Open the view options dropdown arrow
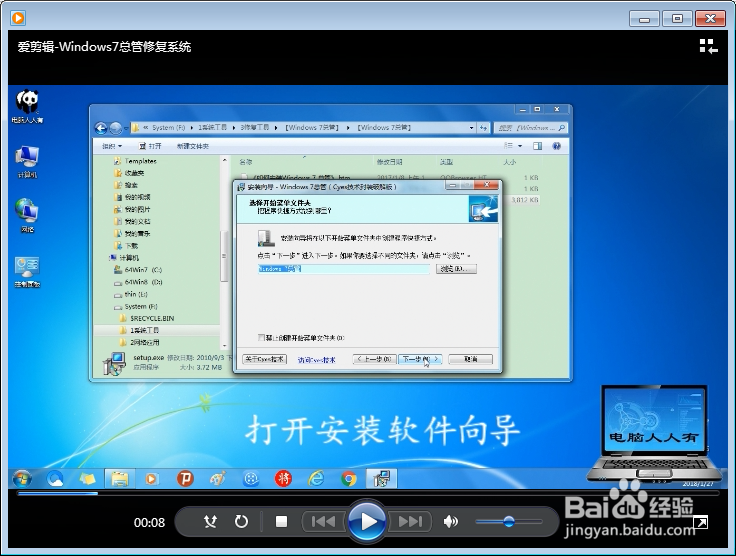The height and width of the screenshot is (556, 736). [x=520, y=146]
